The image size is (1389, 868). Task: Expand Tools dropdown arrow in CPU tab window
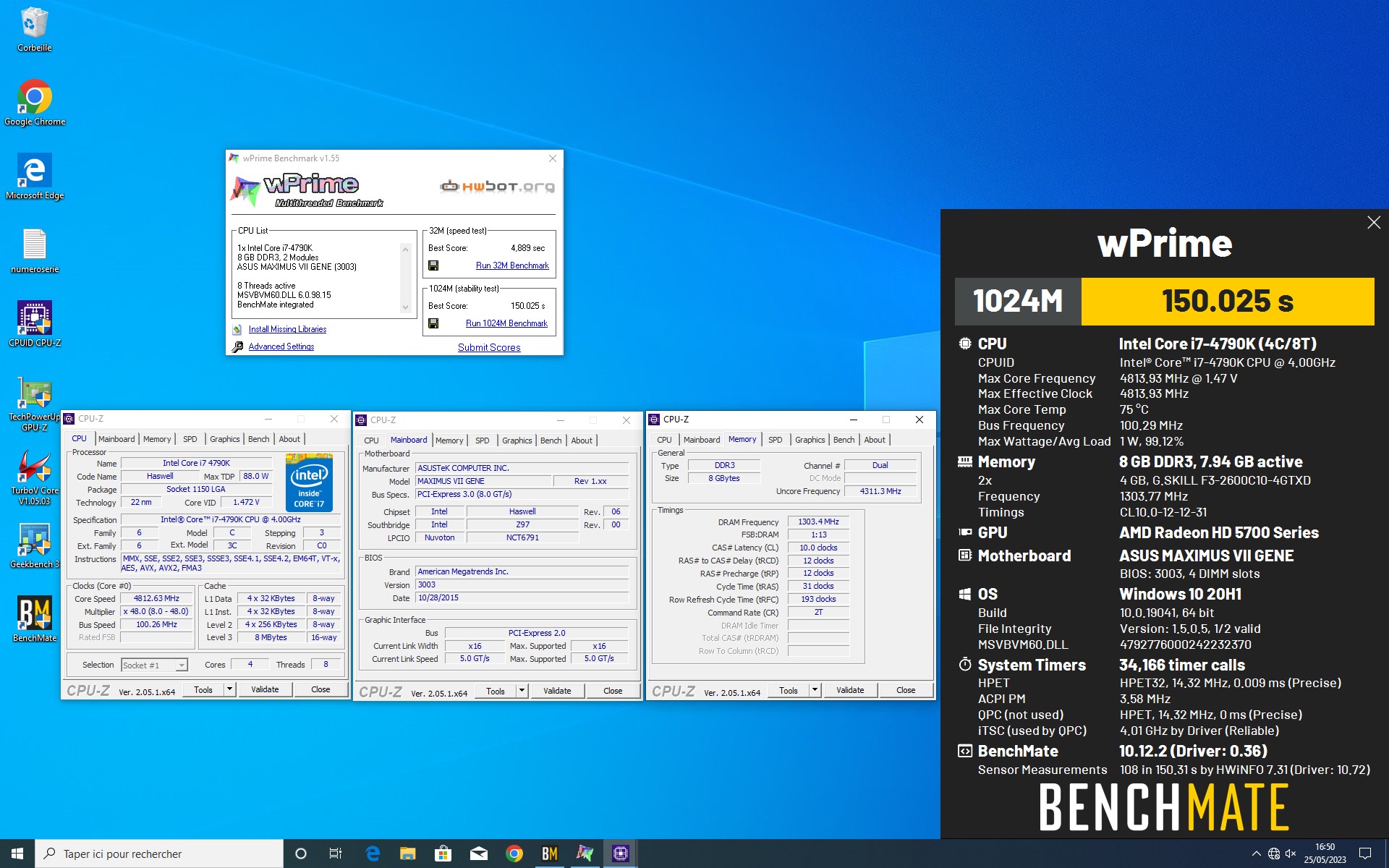click(229, 689)
